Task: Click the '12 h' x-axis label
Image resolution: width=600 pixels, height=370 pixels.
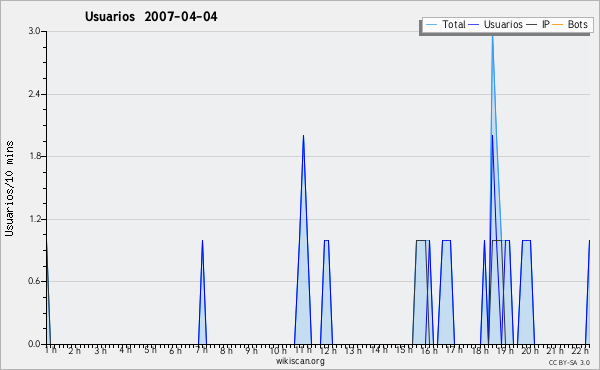Action: 328,350
